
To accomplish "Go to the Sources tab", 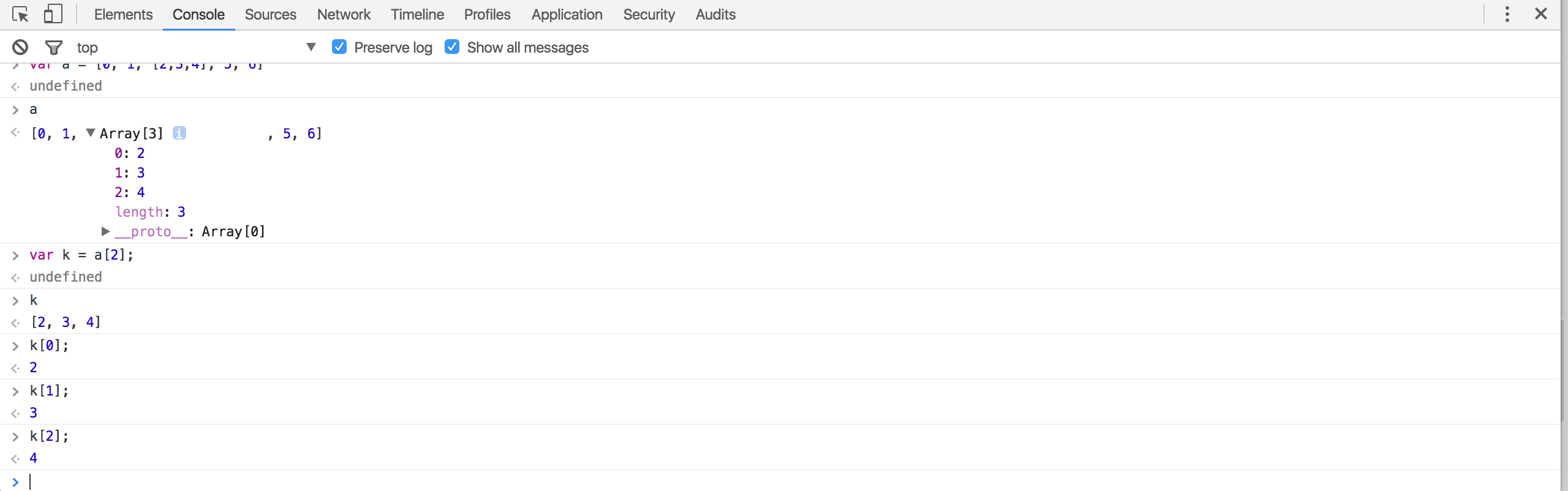I will tap(270, 14).
